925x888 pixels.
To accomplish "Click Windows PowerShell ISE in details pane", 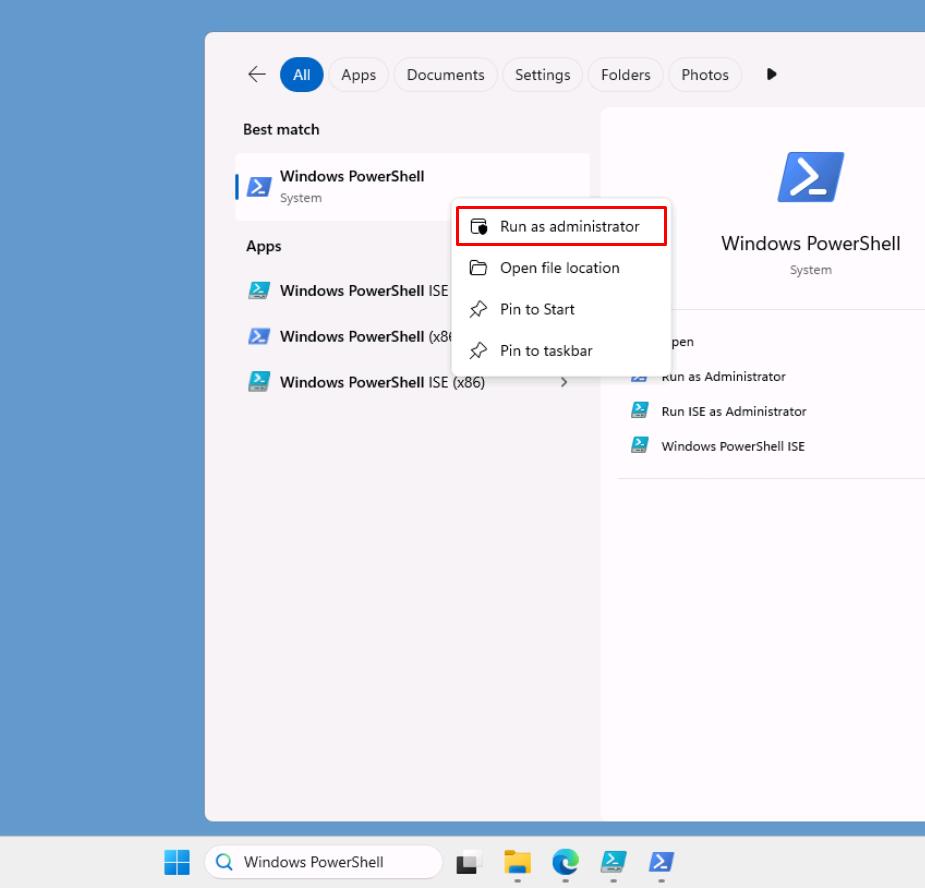I will point(732,446).
